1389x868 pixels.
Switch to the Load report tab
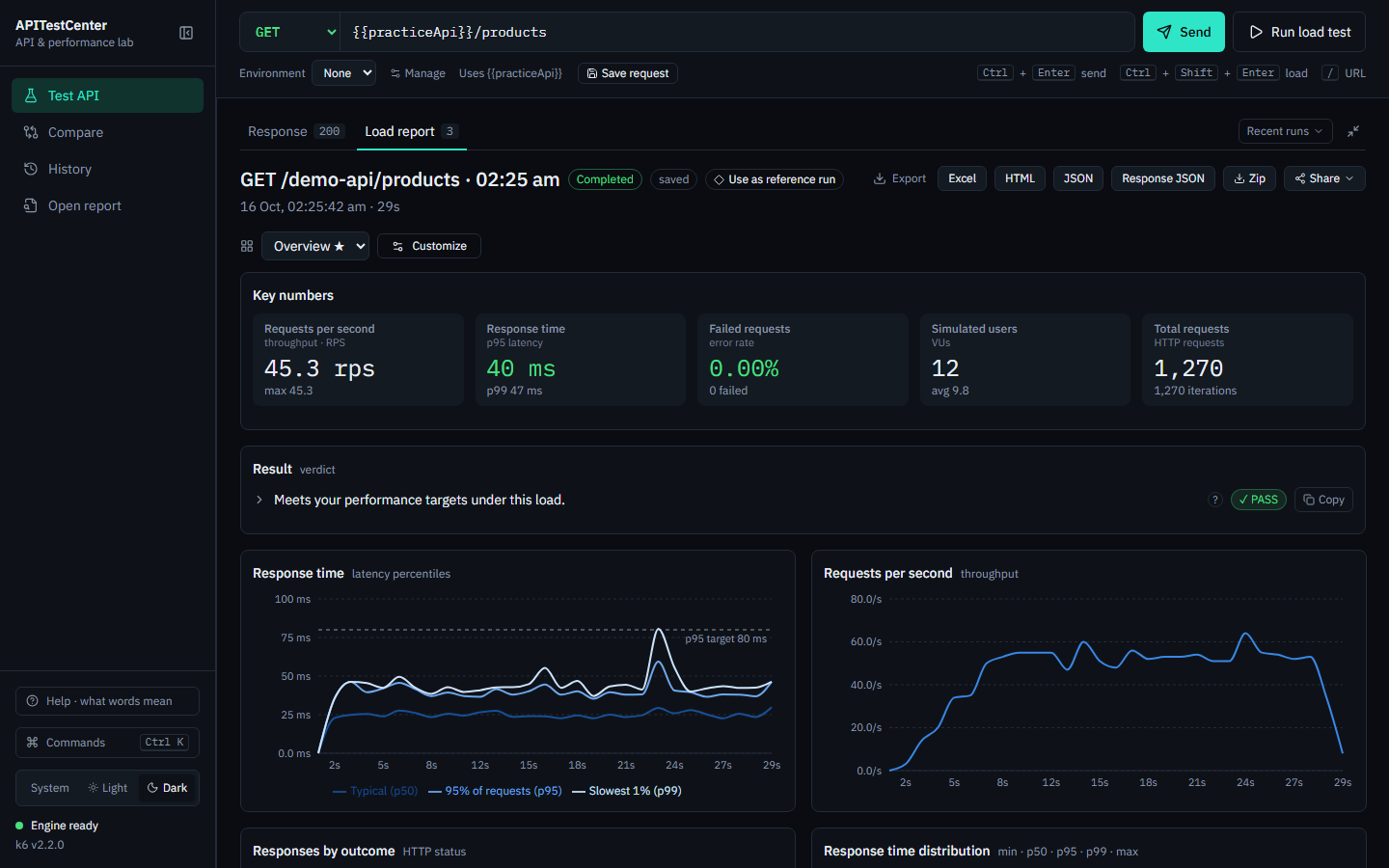point(410,131)
